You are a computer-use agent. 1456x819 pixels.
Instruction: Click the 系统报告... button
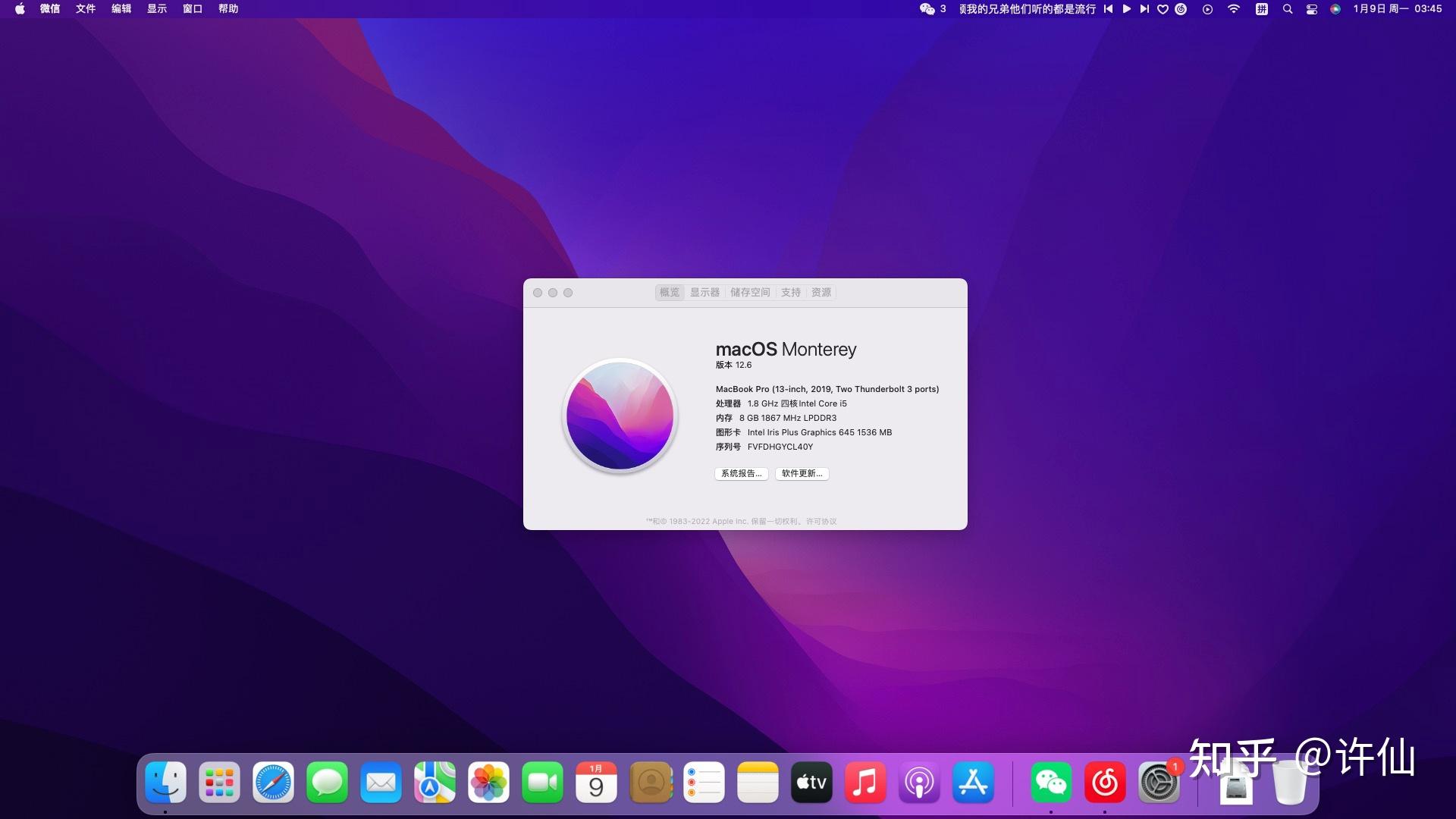point(742,473)
